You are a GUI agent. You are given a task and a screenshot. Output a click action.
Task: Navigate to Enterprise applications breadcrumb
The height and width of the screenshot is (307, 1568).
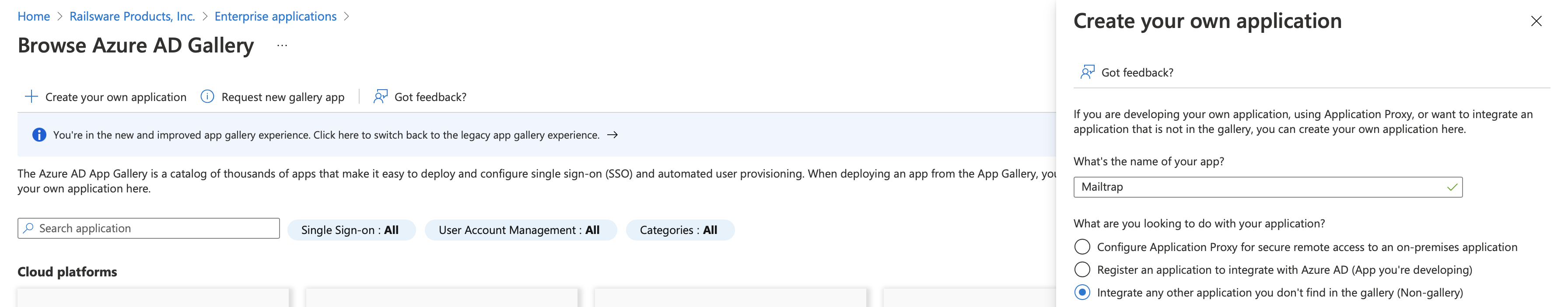(275, 17)
